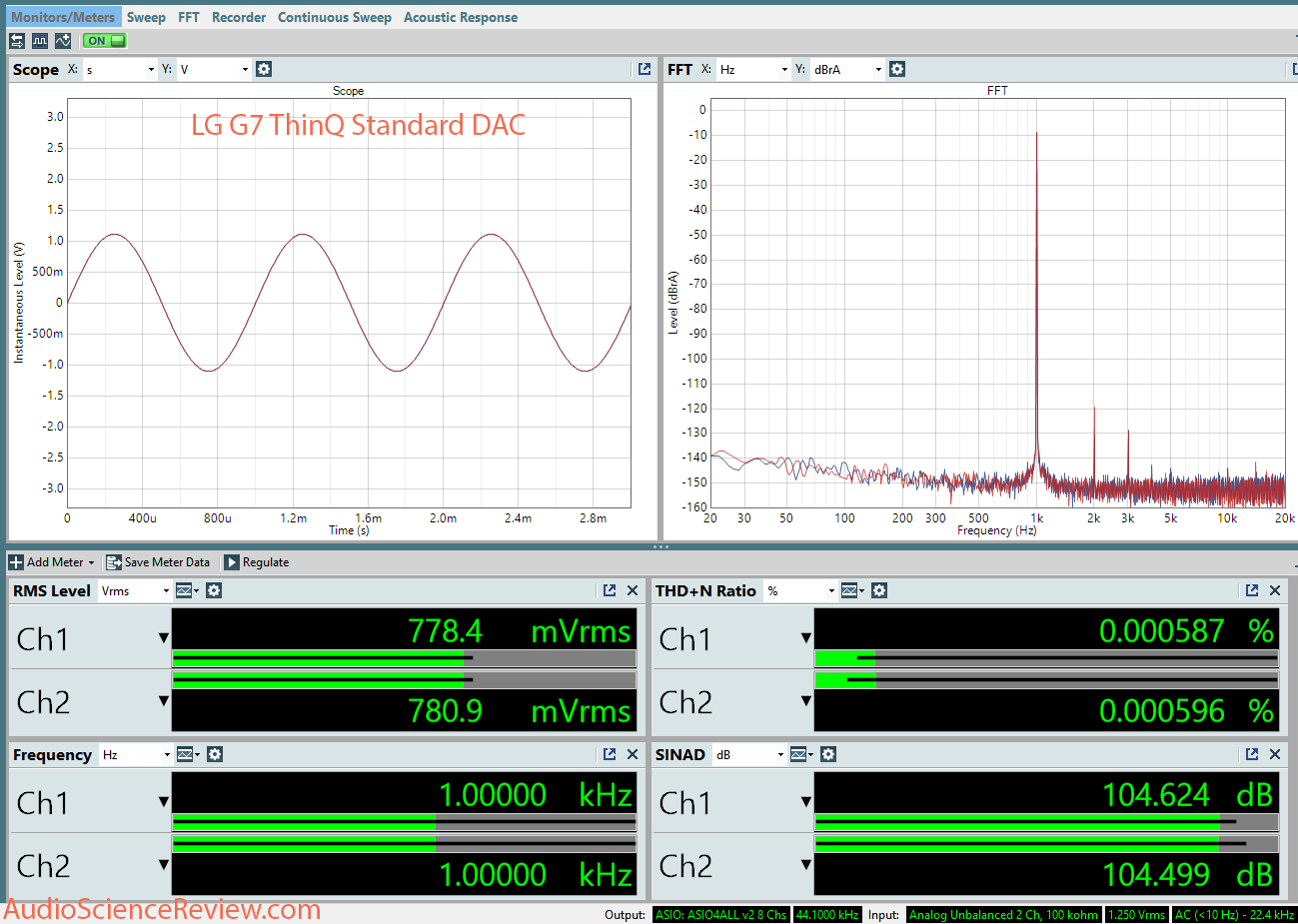Click the SINAD Ch1 104.624 dB reading
This screenshot has width=1298, height=924.
(x=1187, y=794)
